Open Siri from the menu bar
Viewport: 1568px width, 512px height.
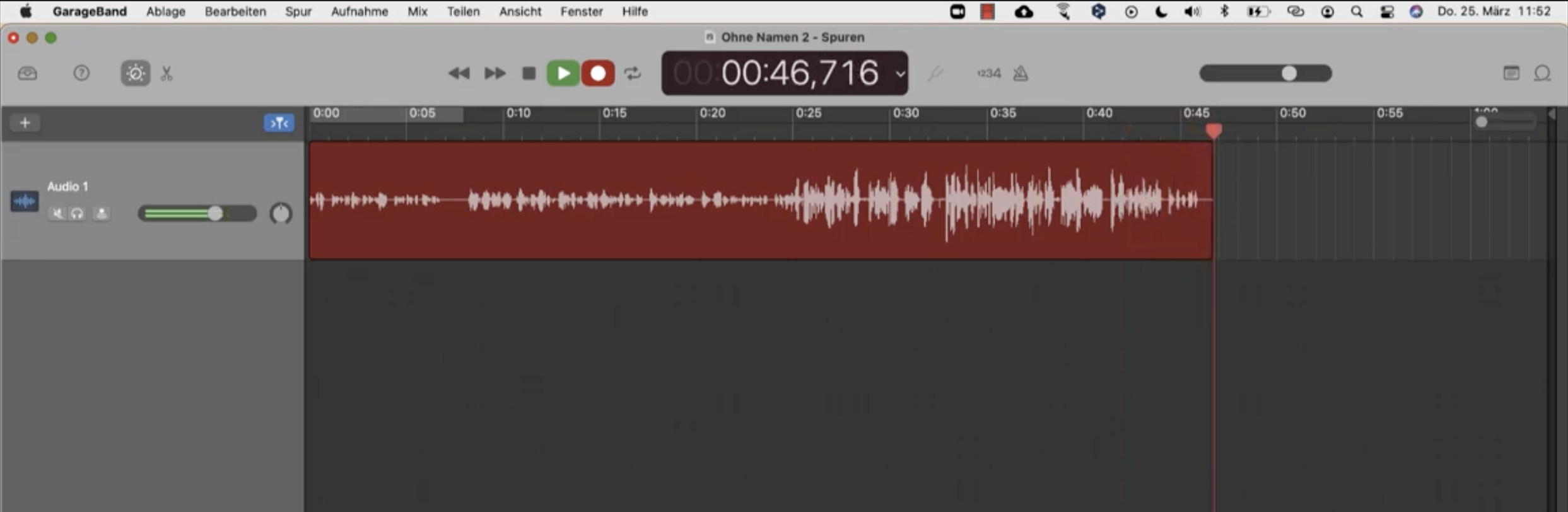(x=1417, y=11)
